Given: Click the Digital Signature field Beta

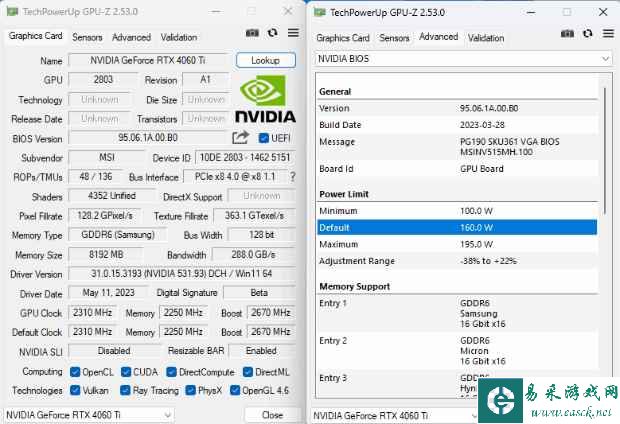Looking at the screenshot, I should [259, 293].
